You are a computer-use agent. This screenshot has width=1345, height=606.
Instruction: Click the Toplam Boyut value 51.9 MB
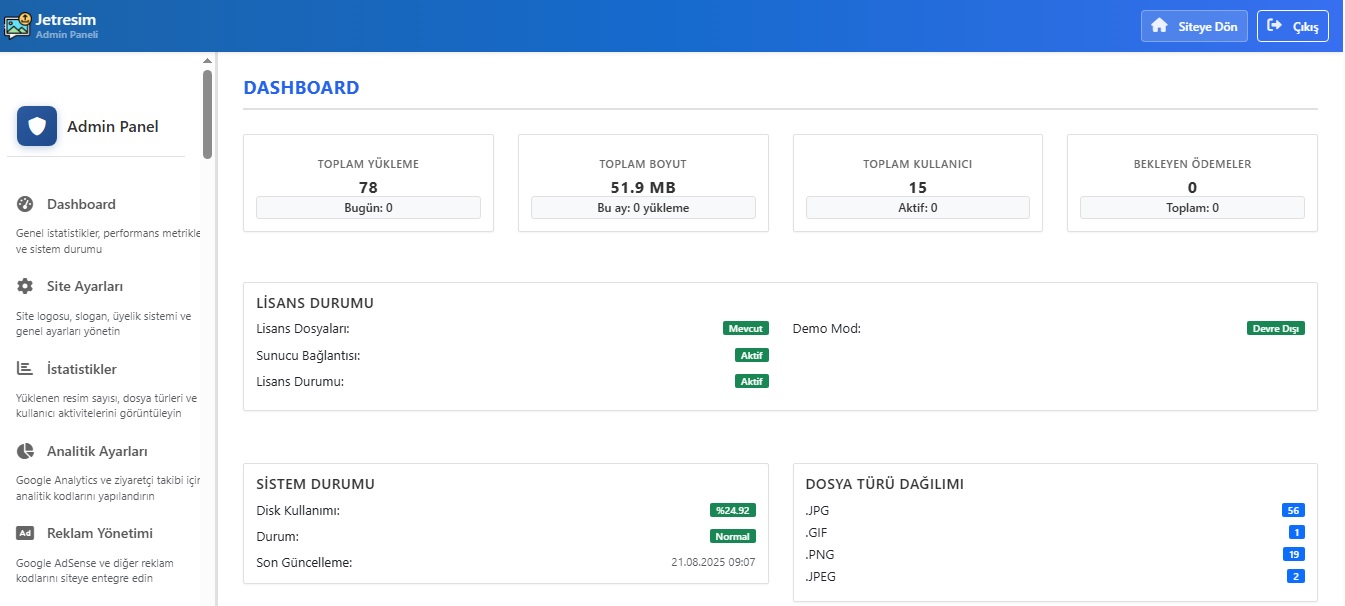[643, 187]
